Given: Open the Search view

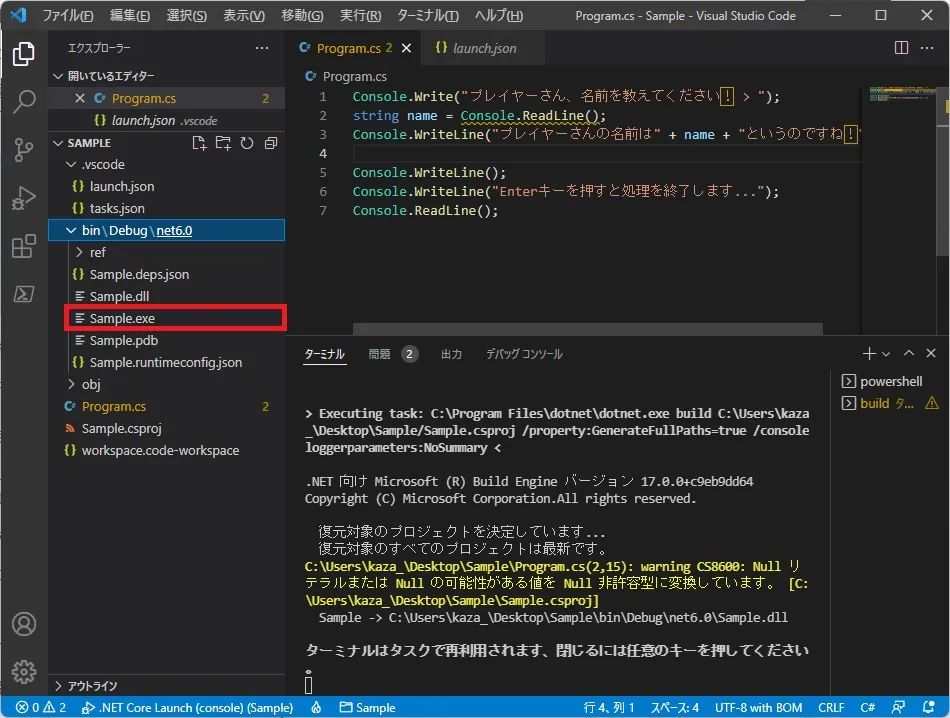Looking at the screenshot, I should tap(24, 100).
